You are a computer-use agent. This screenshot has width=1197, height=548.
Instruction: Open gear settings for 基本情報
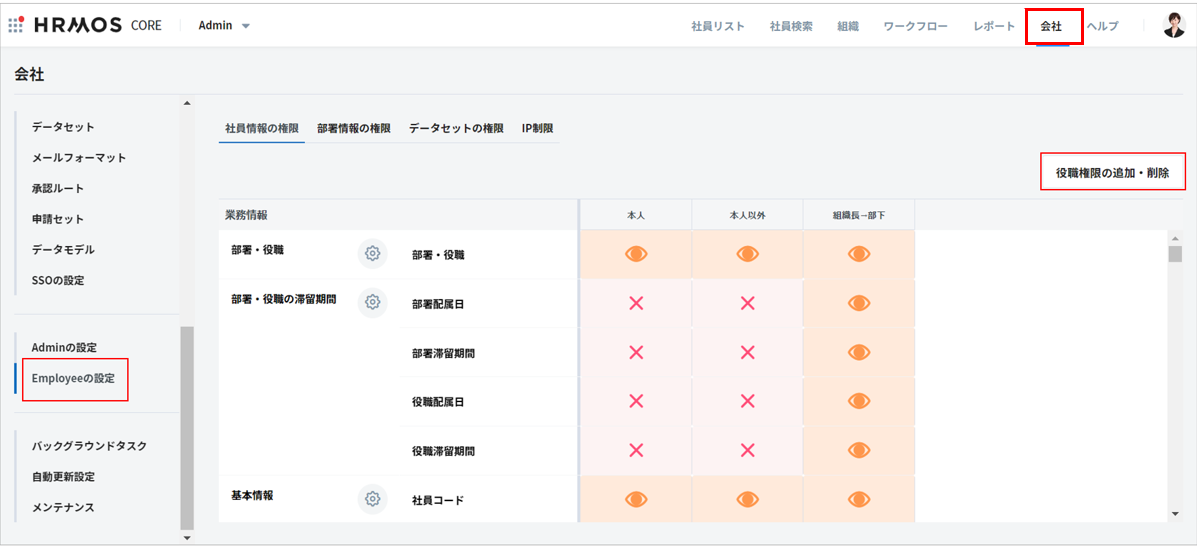pyautogui.click(x=372, y=499)
